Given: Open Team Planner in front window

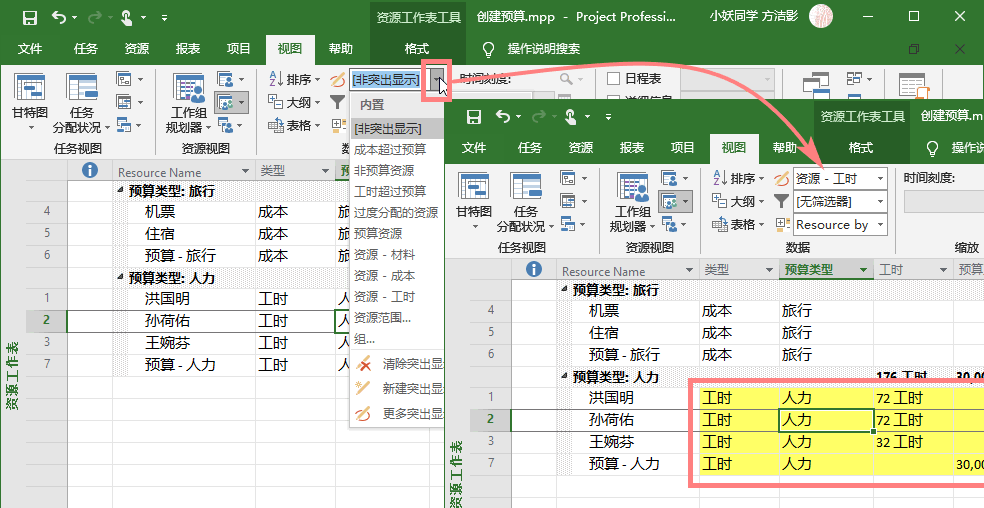Looking at the screenshot, I should pos(633,202).
